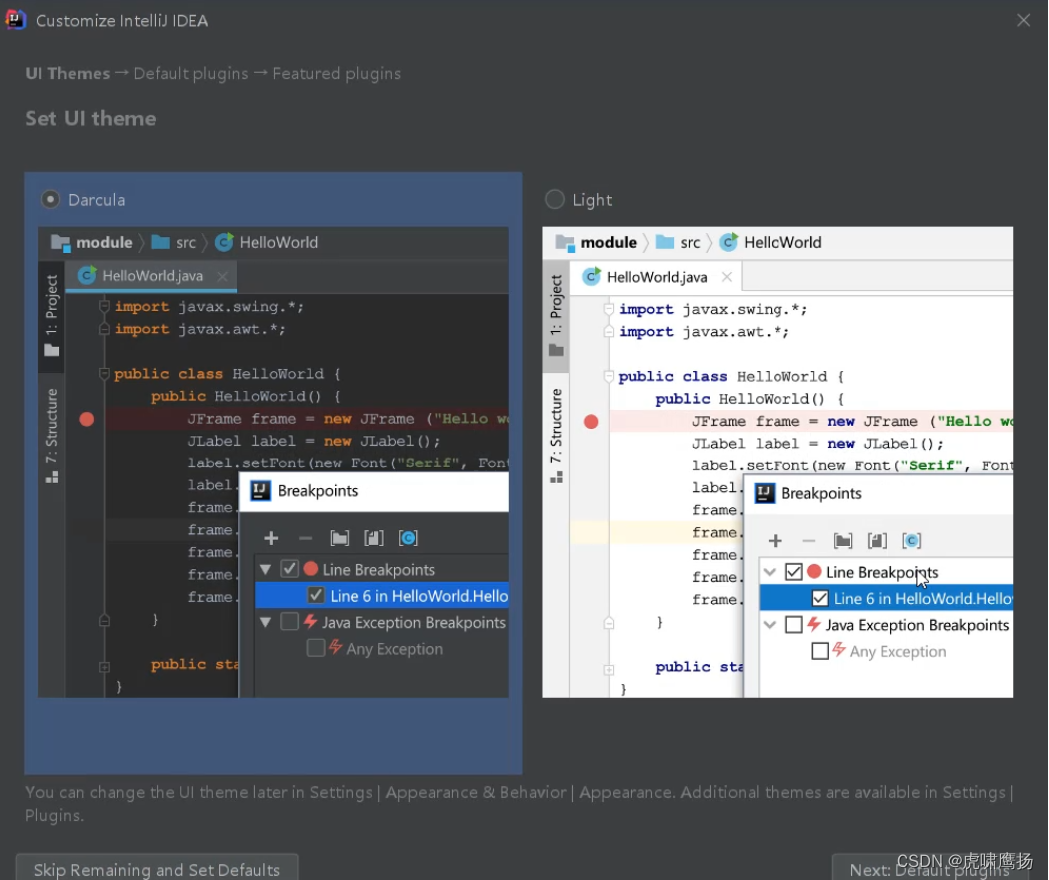Select the Darcula theme radio button
Viewport: 1049px width, 880px height.
(50, 199)
